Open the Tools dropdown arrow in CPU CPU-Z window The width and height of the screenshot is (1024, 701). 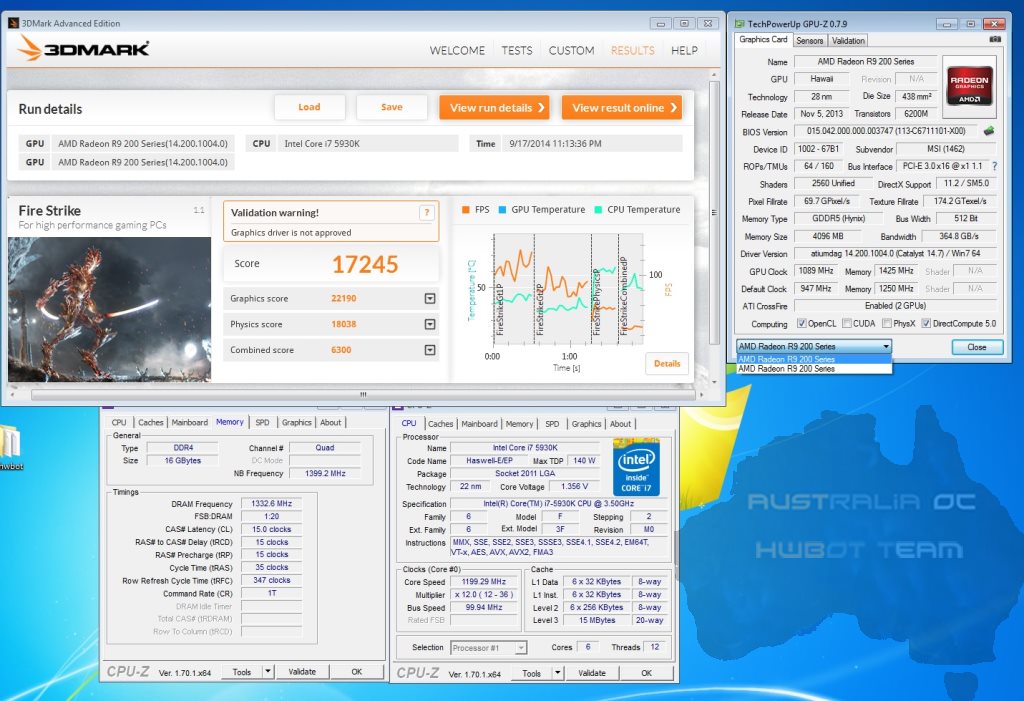pyautogui.click(x=558, y=673)
